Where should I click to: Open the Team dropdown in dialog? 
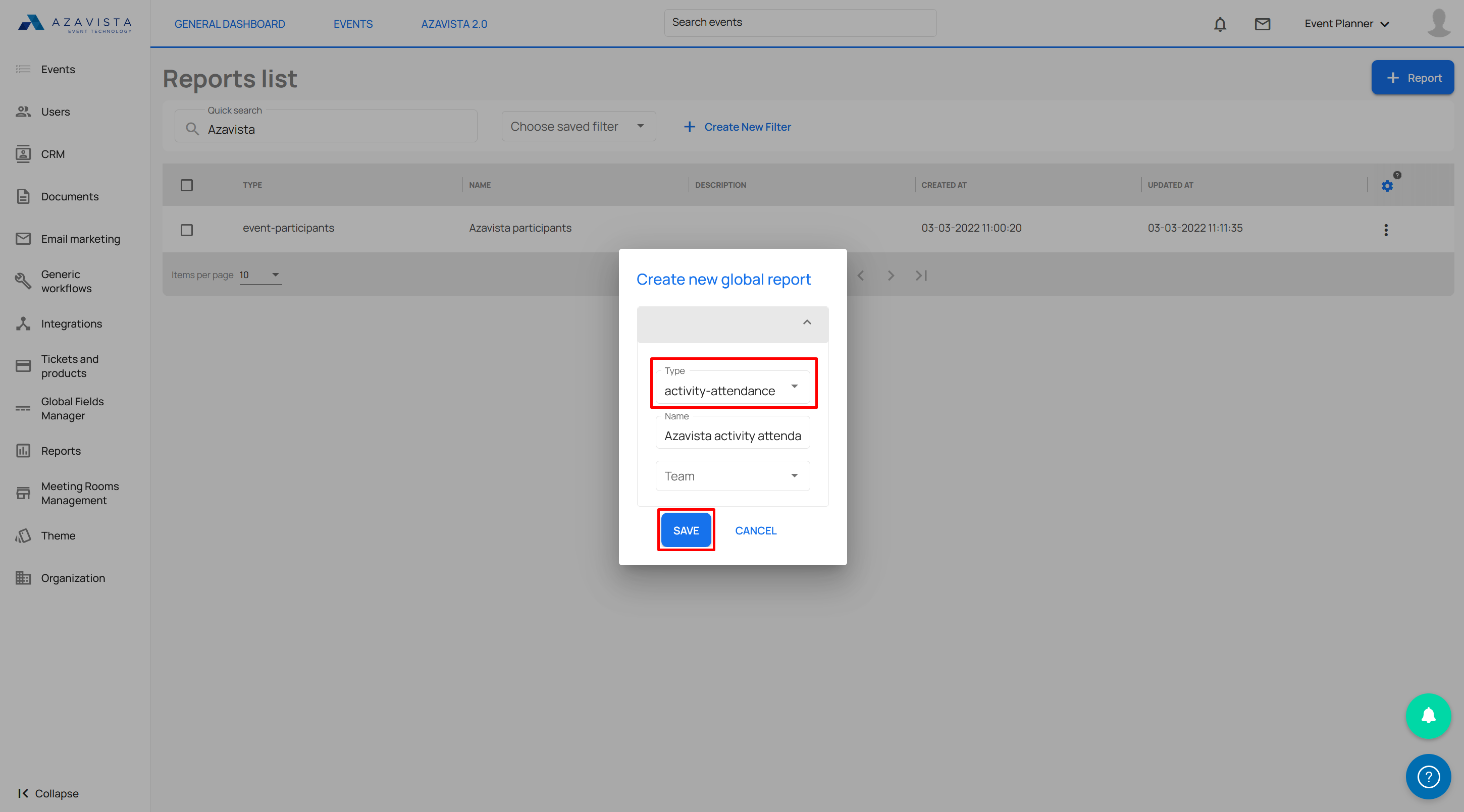(x=733, y=475)
